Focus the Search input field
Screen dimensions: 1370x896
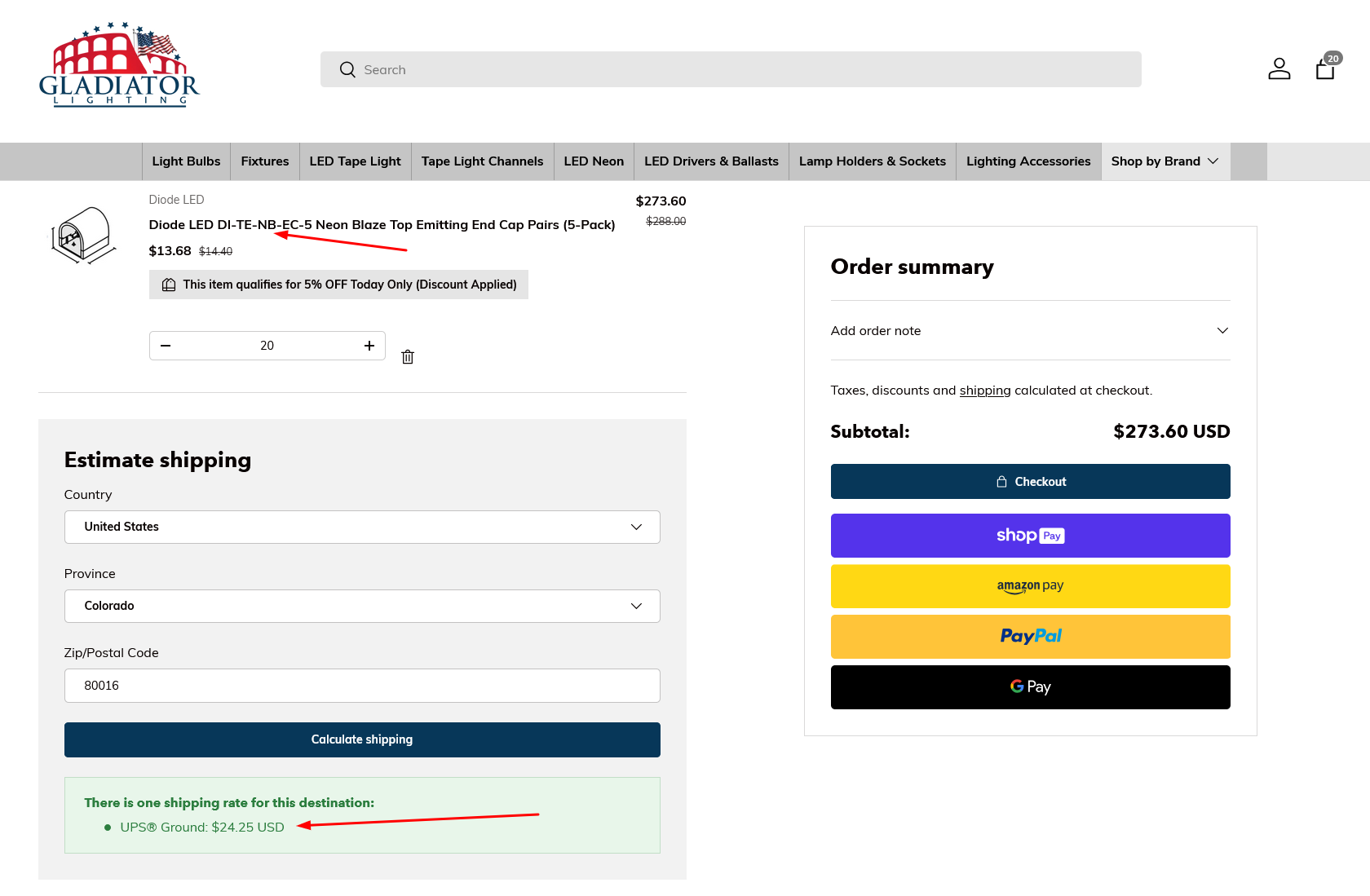731,70
